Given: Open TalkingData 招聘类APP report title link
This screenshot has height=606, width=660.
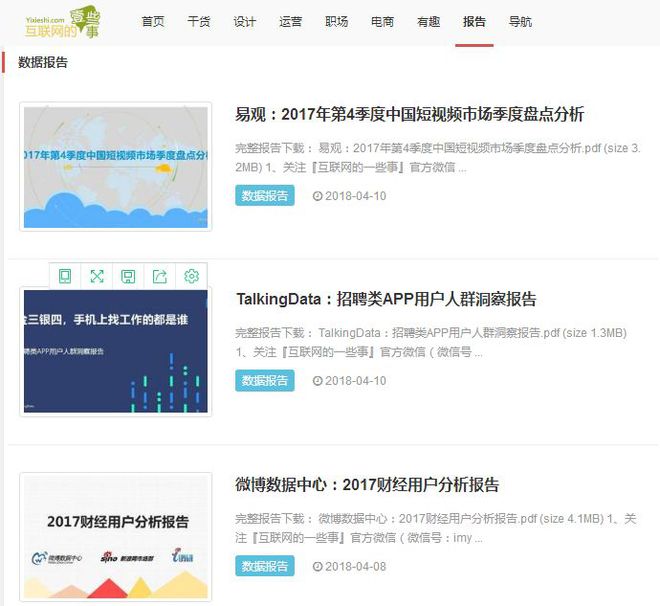Looking at the screenshot, I should pos(386,299).
